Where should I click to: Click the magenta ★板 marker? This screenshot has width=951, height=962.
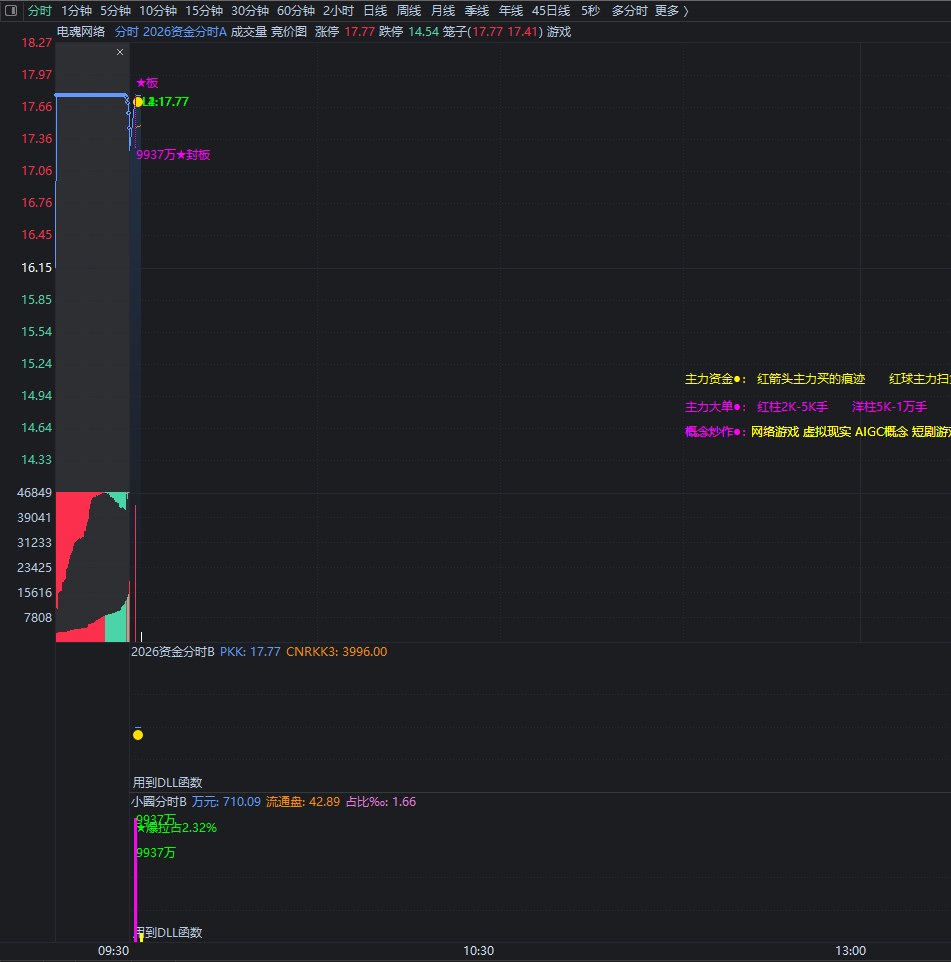pyautogui.click(x=147, y=83)
